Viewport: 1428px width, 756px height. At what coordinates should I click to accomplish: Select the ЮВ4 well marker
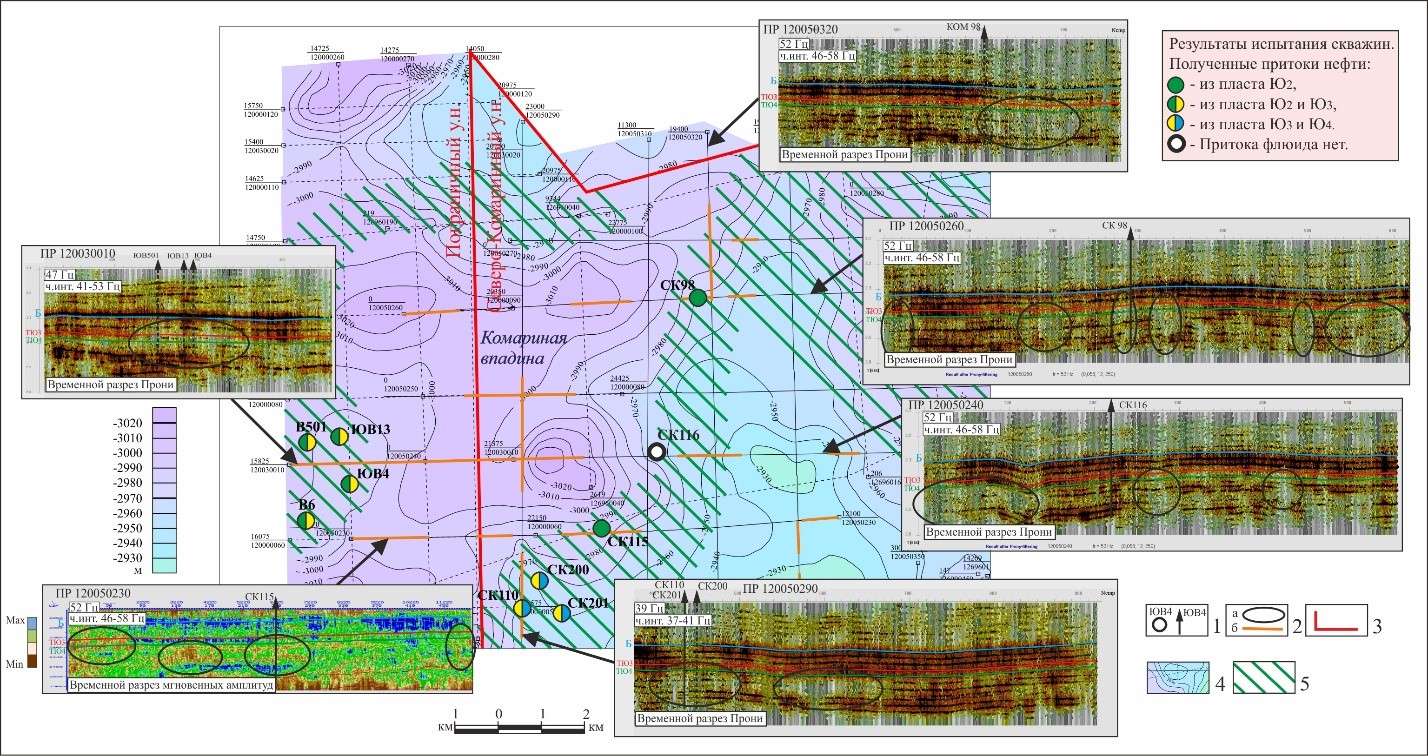click(x=349, y=484)
